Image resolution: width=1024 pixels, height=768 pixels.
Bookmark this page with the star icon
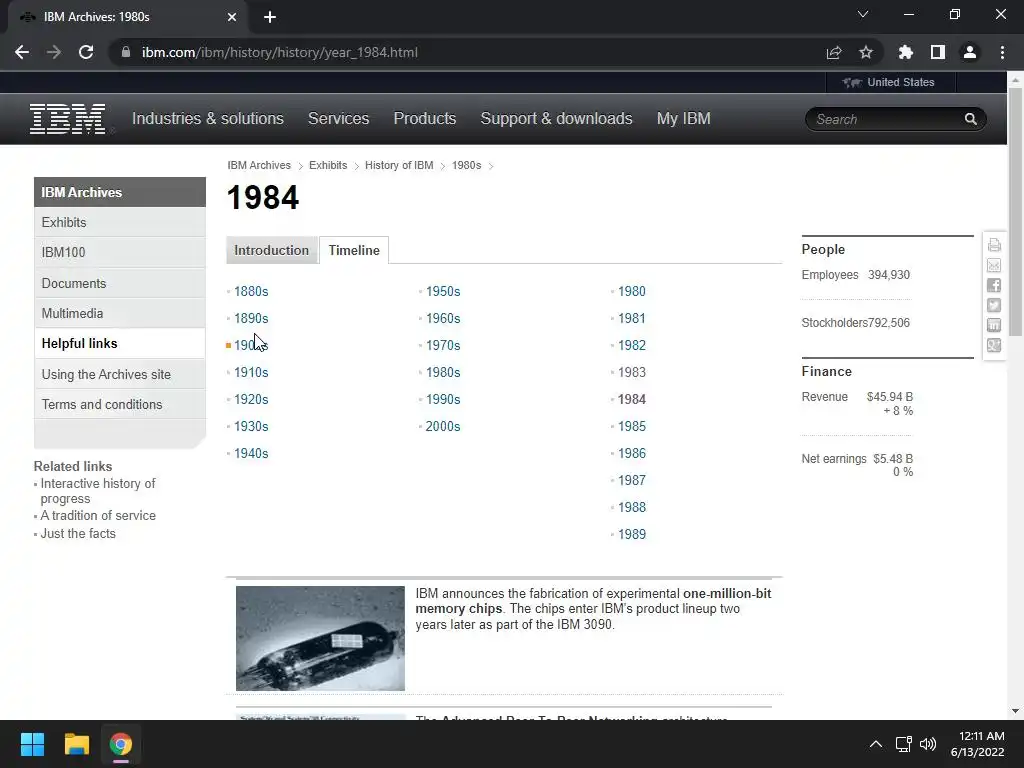click(x=865, y=52)
